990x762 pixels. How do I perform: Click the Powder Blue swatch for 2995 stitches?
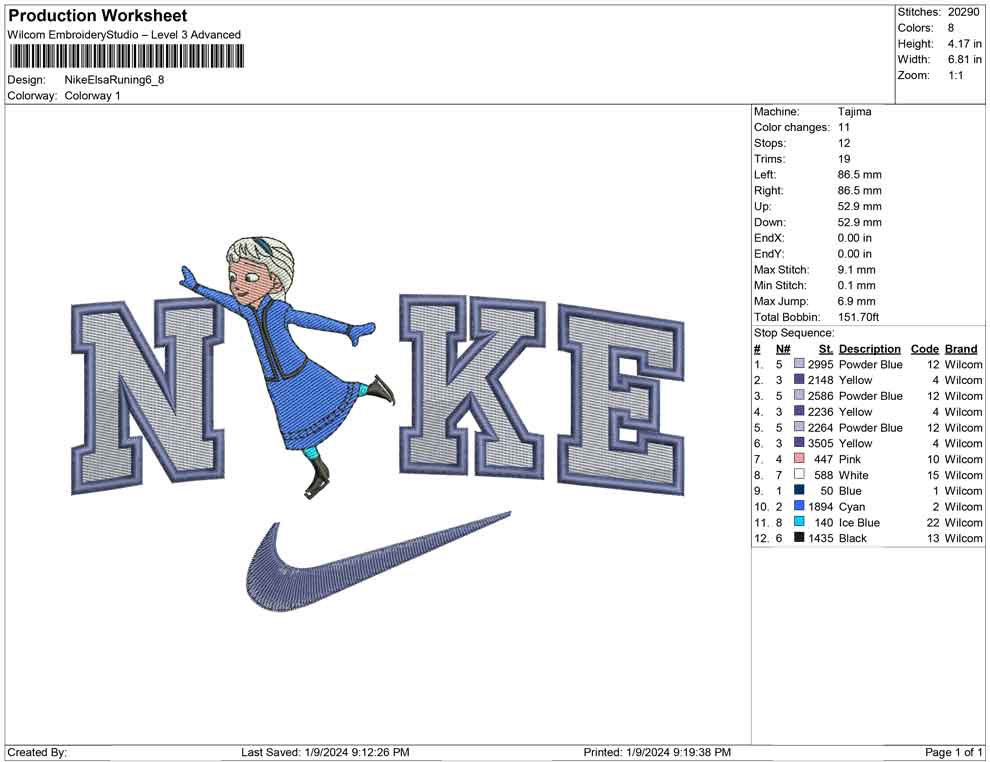[x=799, y=364]
